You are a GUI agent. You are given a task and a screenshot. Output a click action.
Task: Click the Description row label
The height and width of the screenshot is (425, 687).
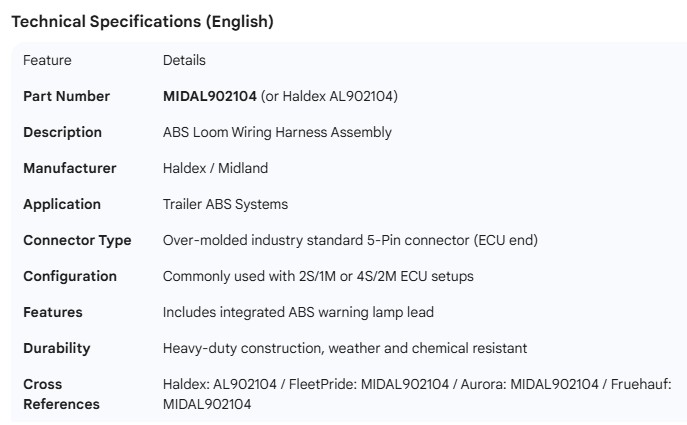pos(62,132)
